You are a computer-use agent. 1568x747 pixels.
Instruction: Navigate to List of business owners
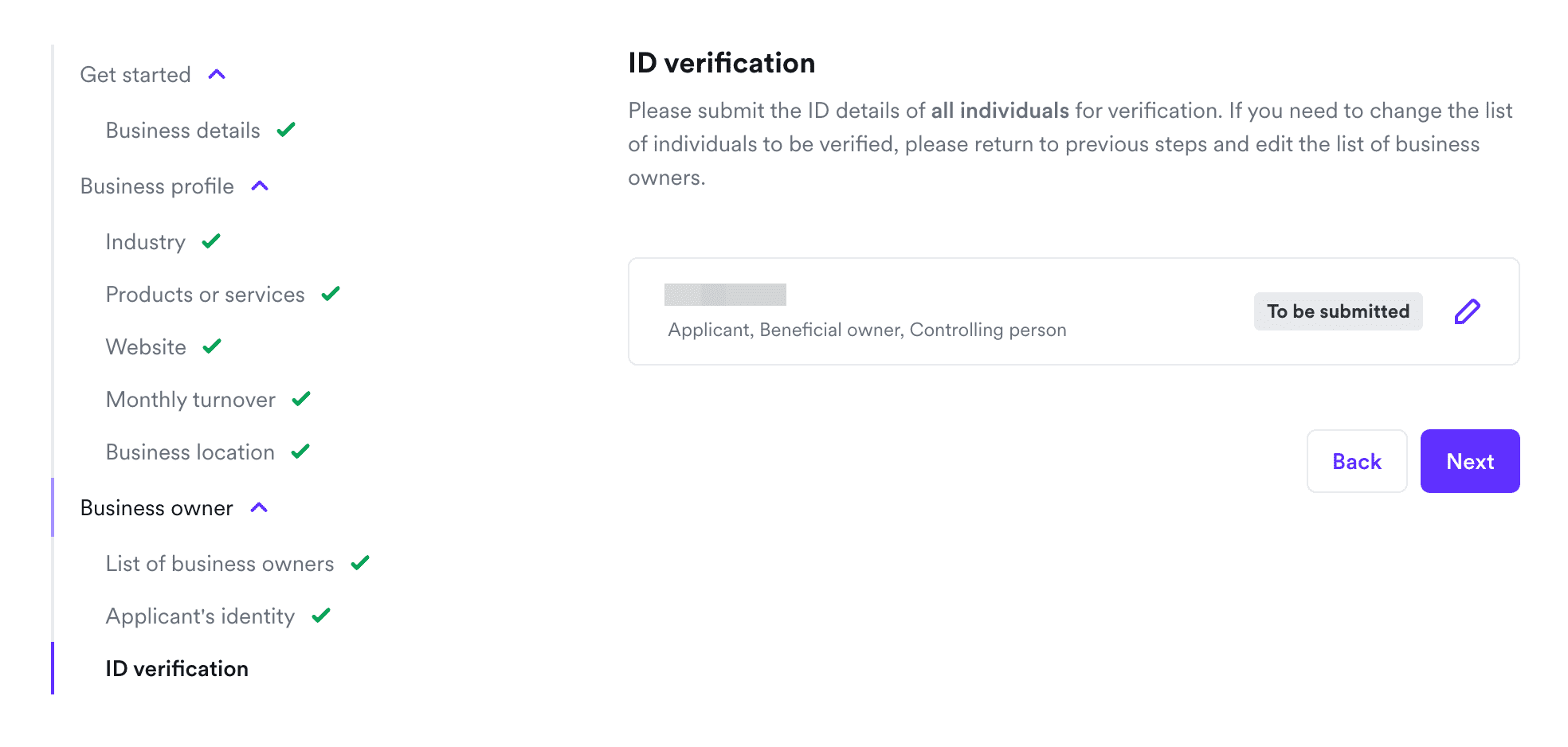tap(220, 564)
